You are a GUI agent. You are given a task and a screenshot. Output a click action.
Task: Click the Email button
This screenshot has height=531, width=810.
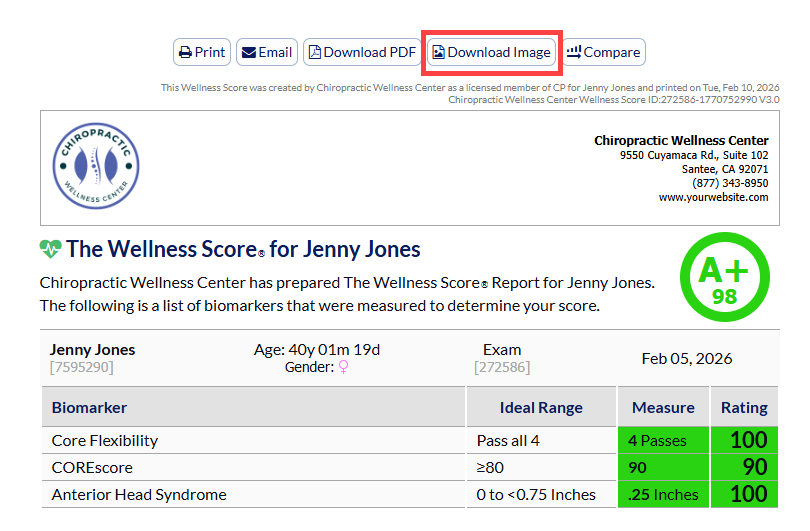click(x=267, y=52)
